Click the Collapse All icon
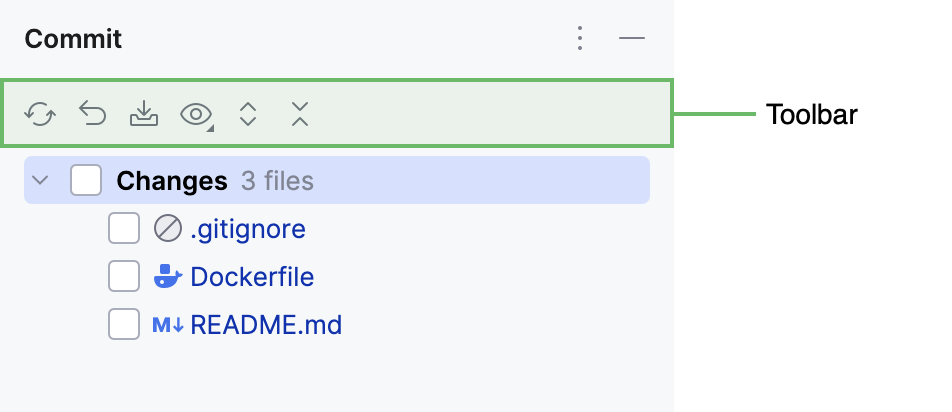Image resolution: width=952 pixels, height=412 pixels. [x=299, y=114]
